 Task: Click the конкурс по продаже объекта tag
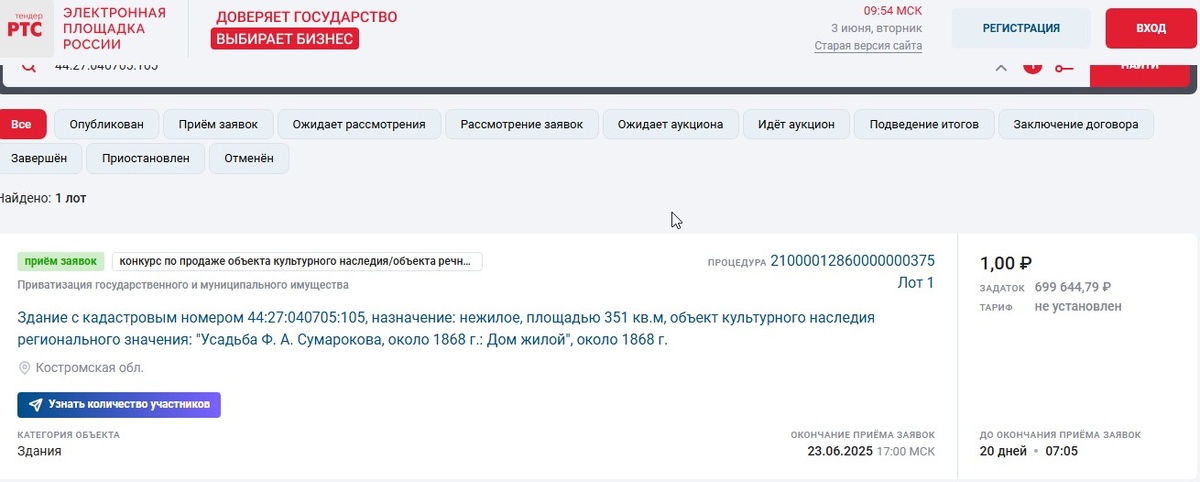(297, 261)
